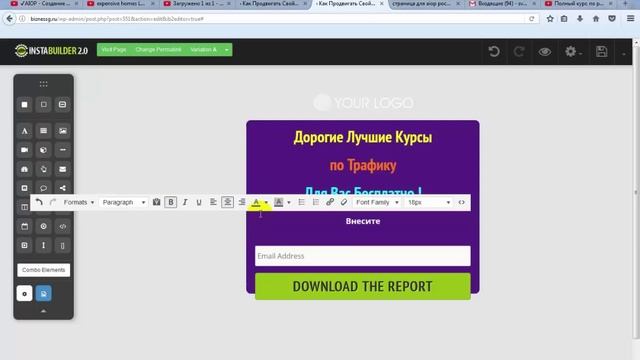Viewport: 640px width, 360px height.
Task: Select the empty box element in sidebar
Action: tap(43, 104)
